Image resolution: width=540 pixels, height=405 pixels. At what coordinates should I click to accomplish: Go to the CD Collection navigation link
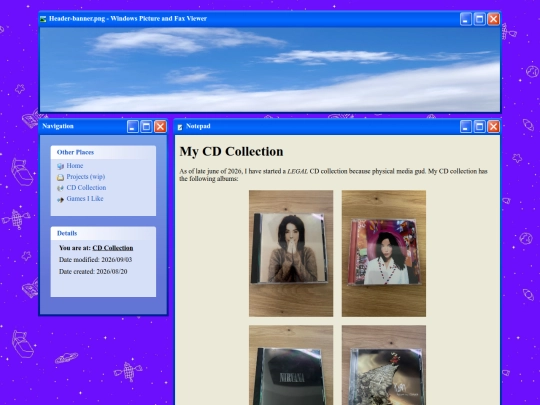pyautogui.click(x=86, y=188)
